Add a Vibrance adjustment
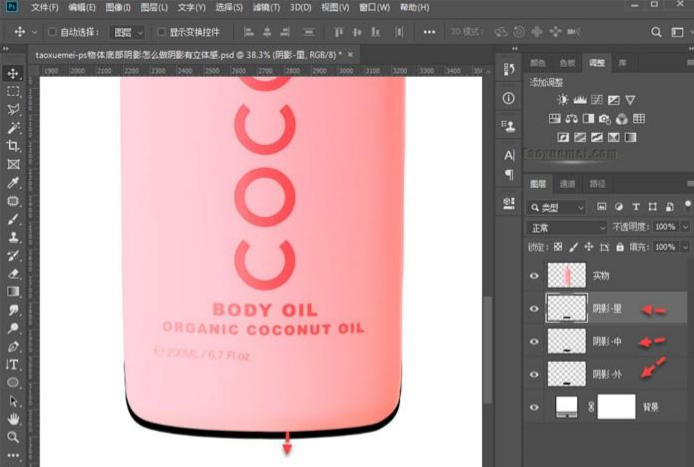This screenshot has height=467, width=694. 630,100
